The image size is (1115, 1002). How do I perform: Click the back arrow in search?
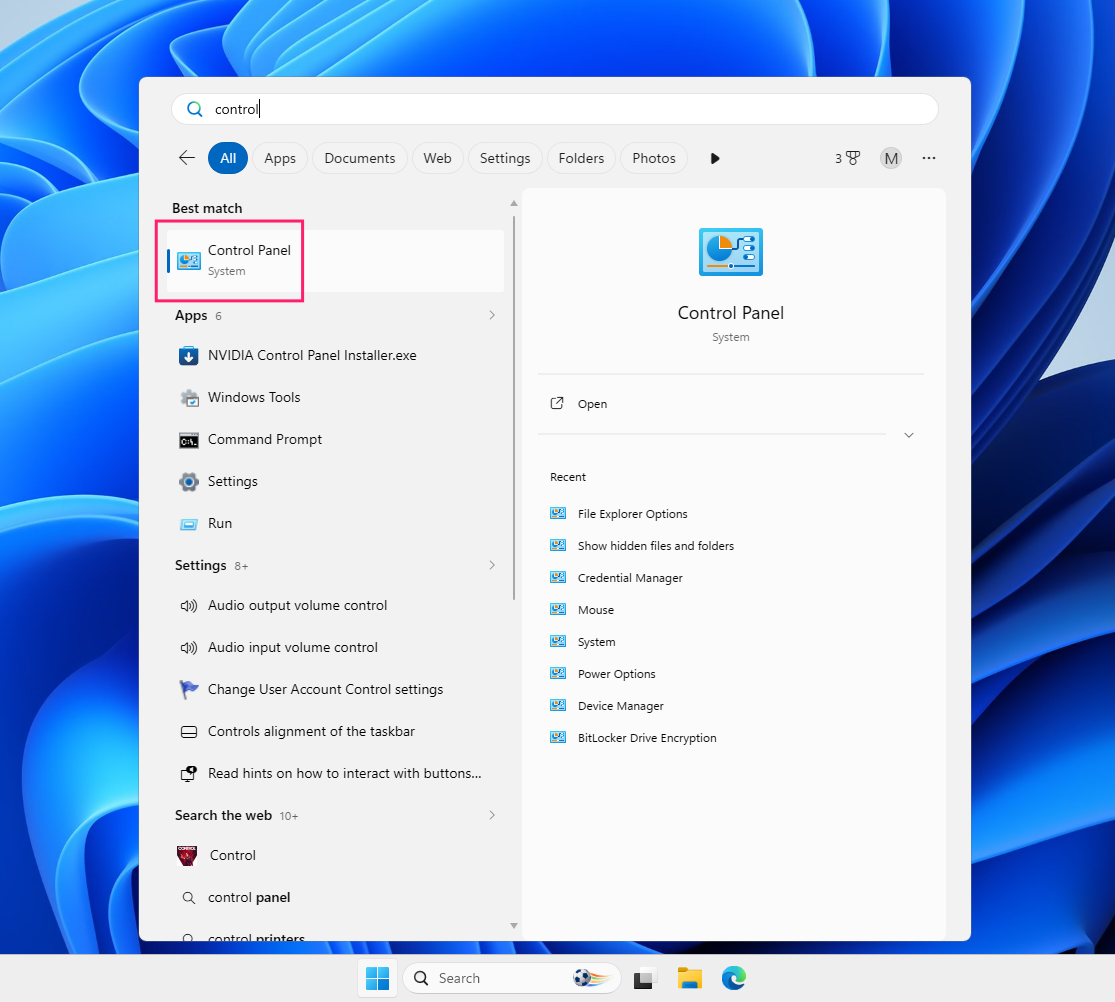pos(187,158)
